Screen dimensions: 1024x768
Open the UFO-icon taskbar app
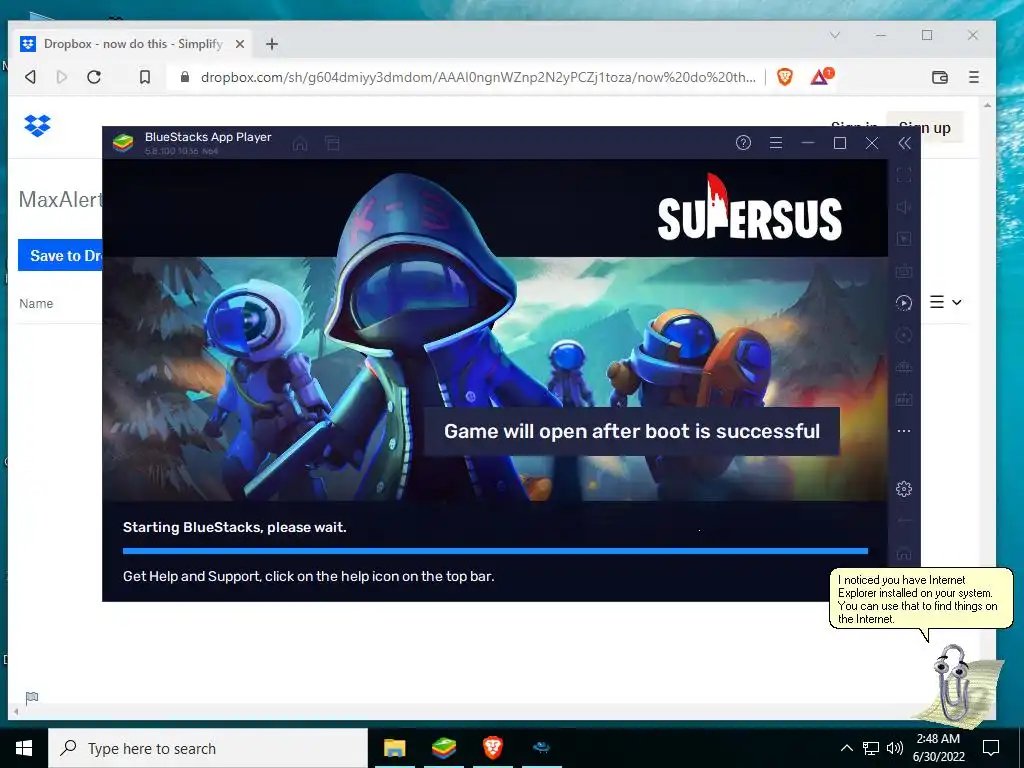pyautogui.click(x=541, y=748)
